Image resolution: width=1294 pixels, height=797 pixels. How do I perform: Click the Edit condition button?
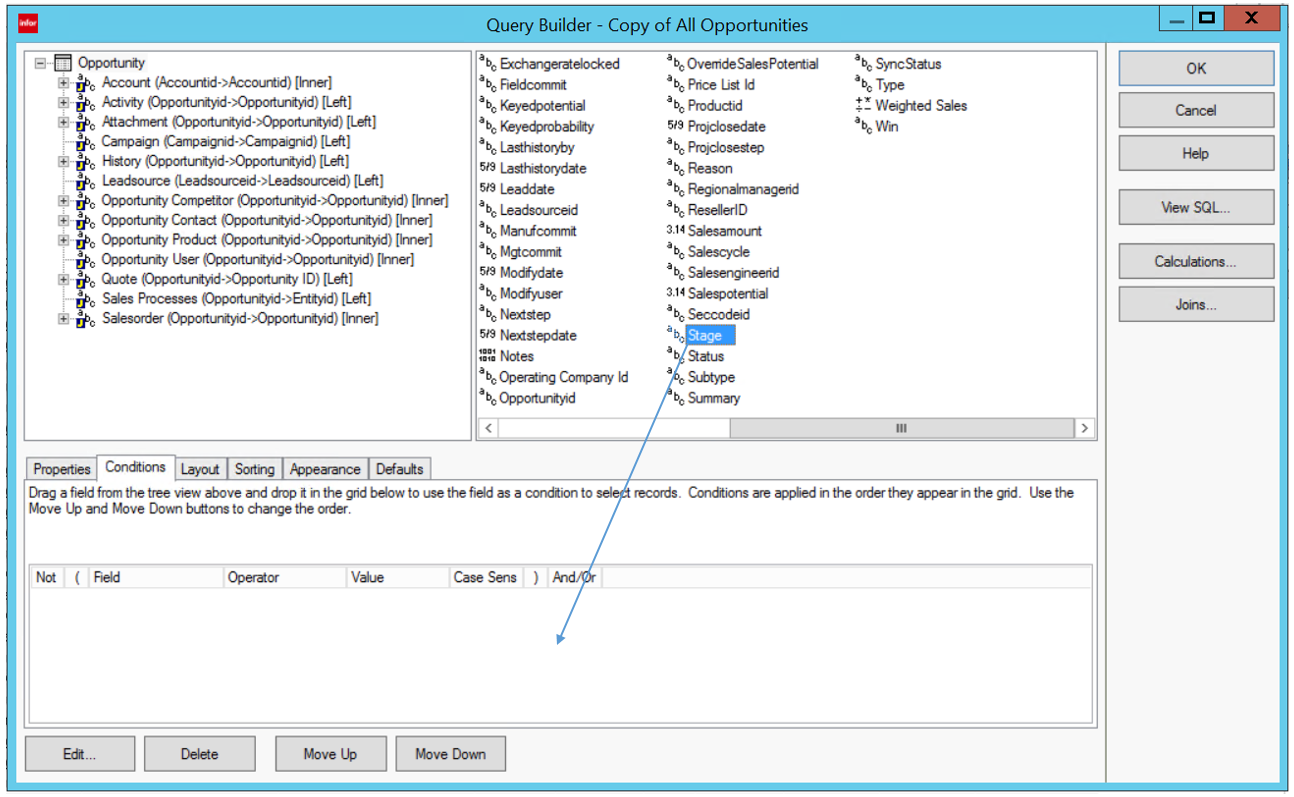(x=80, y=754)
